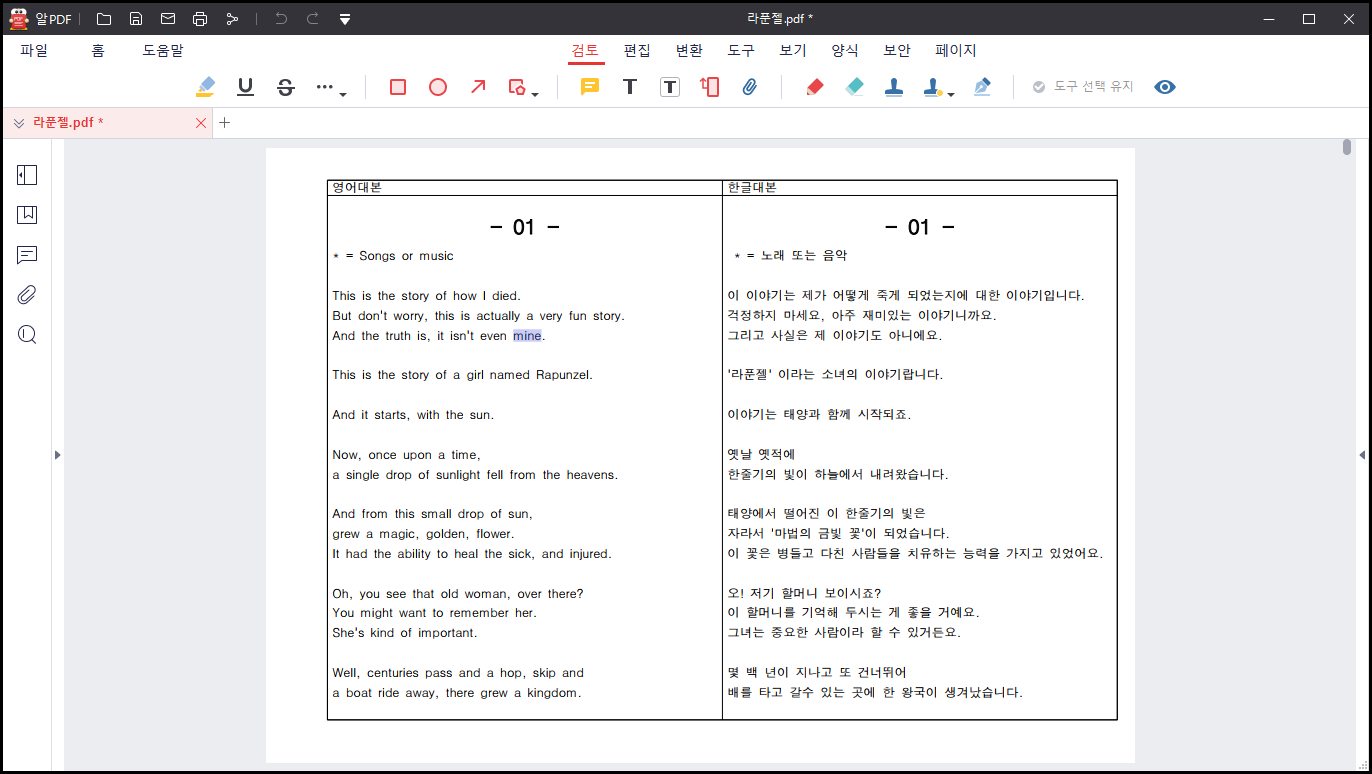The image size is (1372, 774).
Task: Select the typewriter text tool
Action: 630,87
